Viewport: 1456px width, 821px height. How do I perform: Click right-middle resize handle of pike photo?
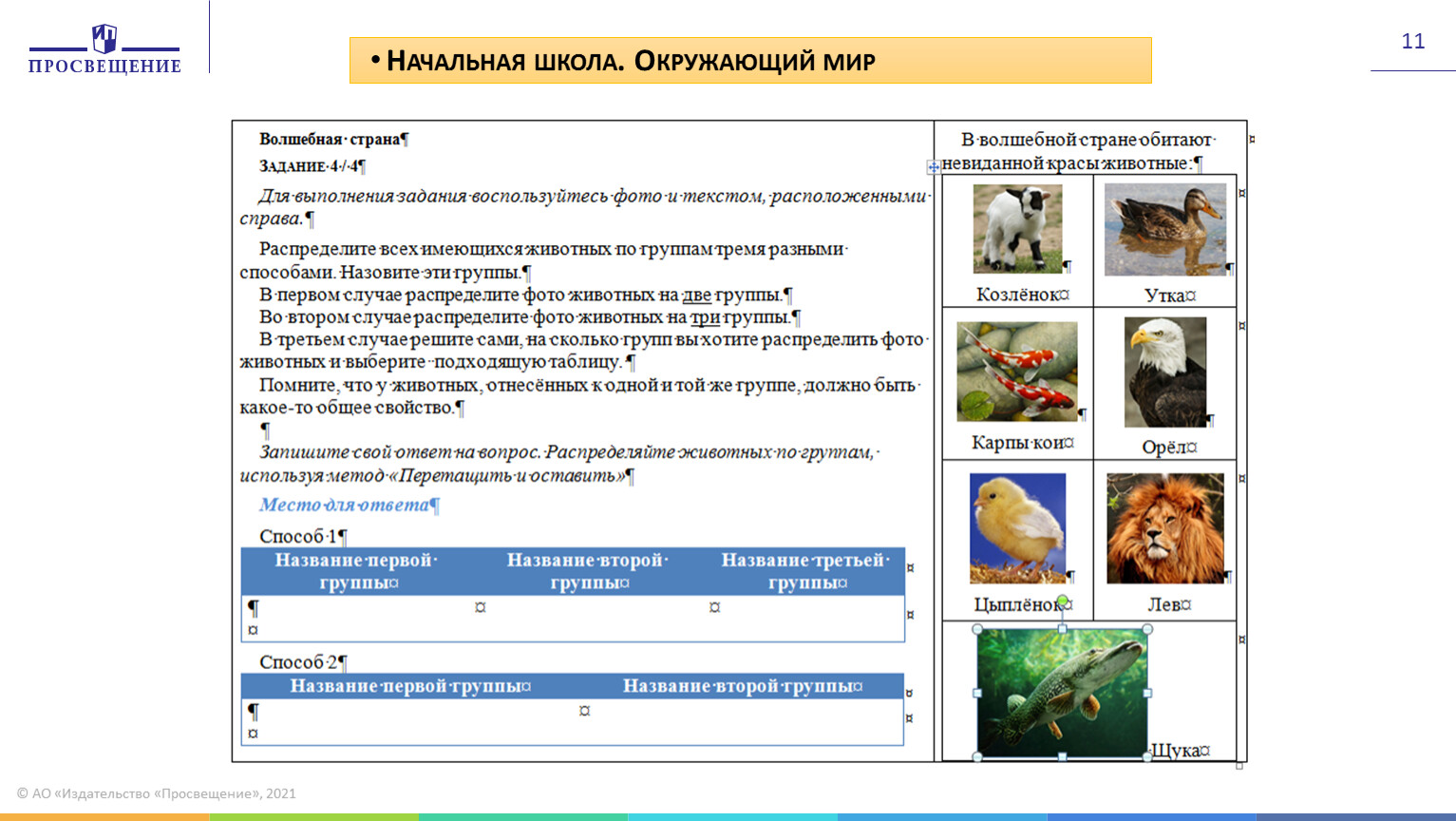coord(1147,693)
